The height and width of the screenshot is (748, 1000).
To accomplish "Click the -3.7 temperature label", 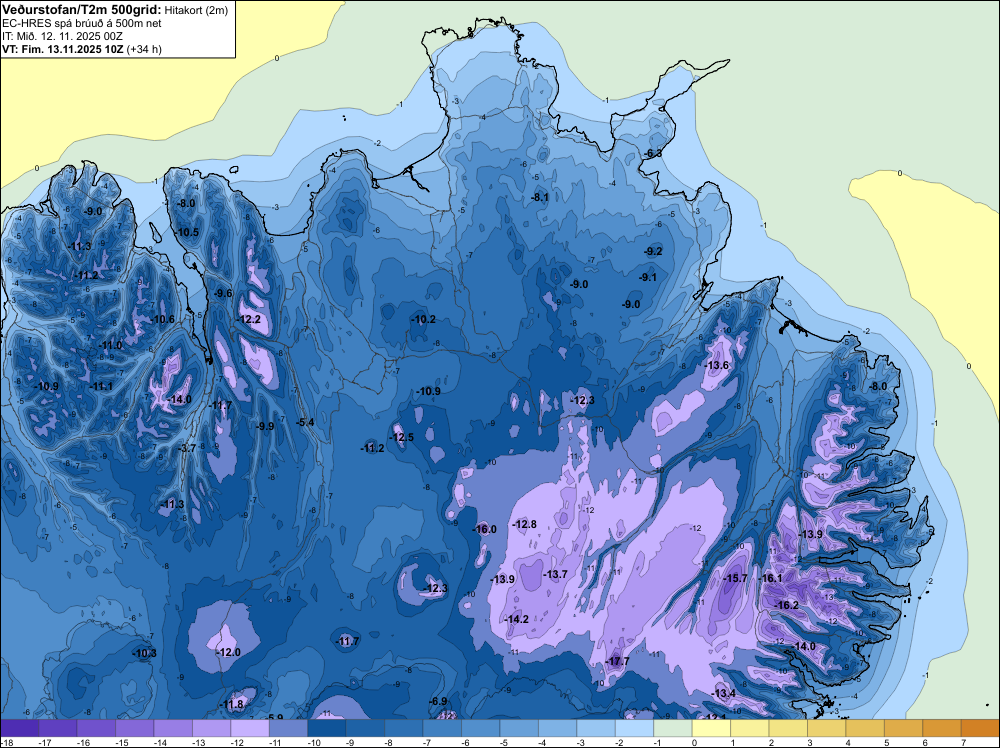I will click(187, 448).
